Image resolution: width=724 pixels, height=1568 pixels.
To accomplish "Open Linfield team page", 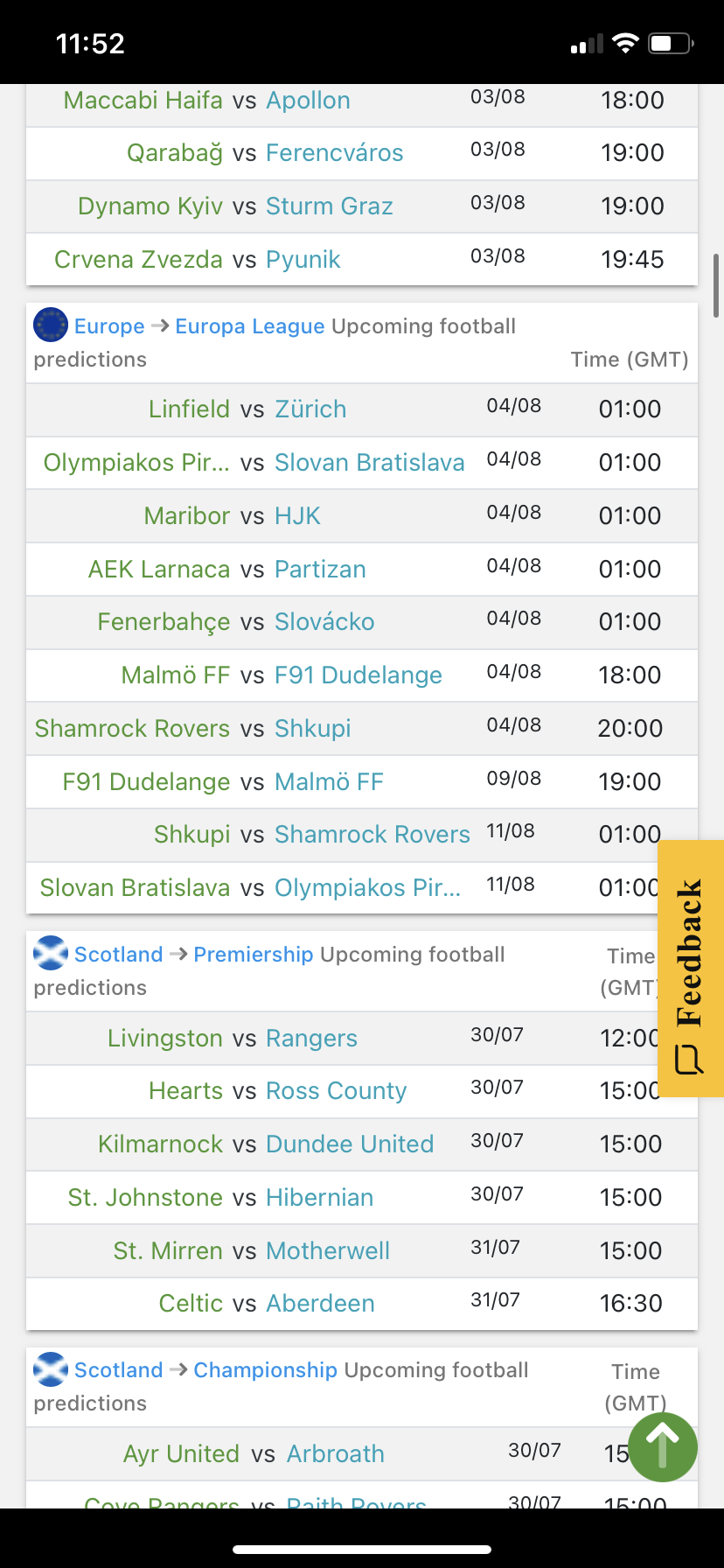I will point(189,409).
